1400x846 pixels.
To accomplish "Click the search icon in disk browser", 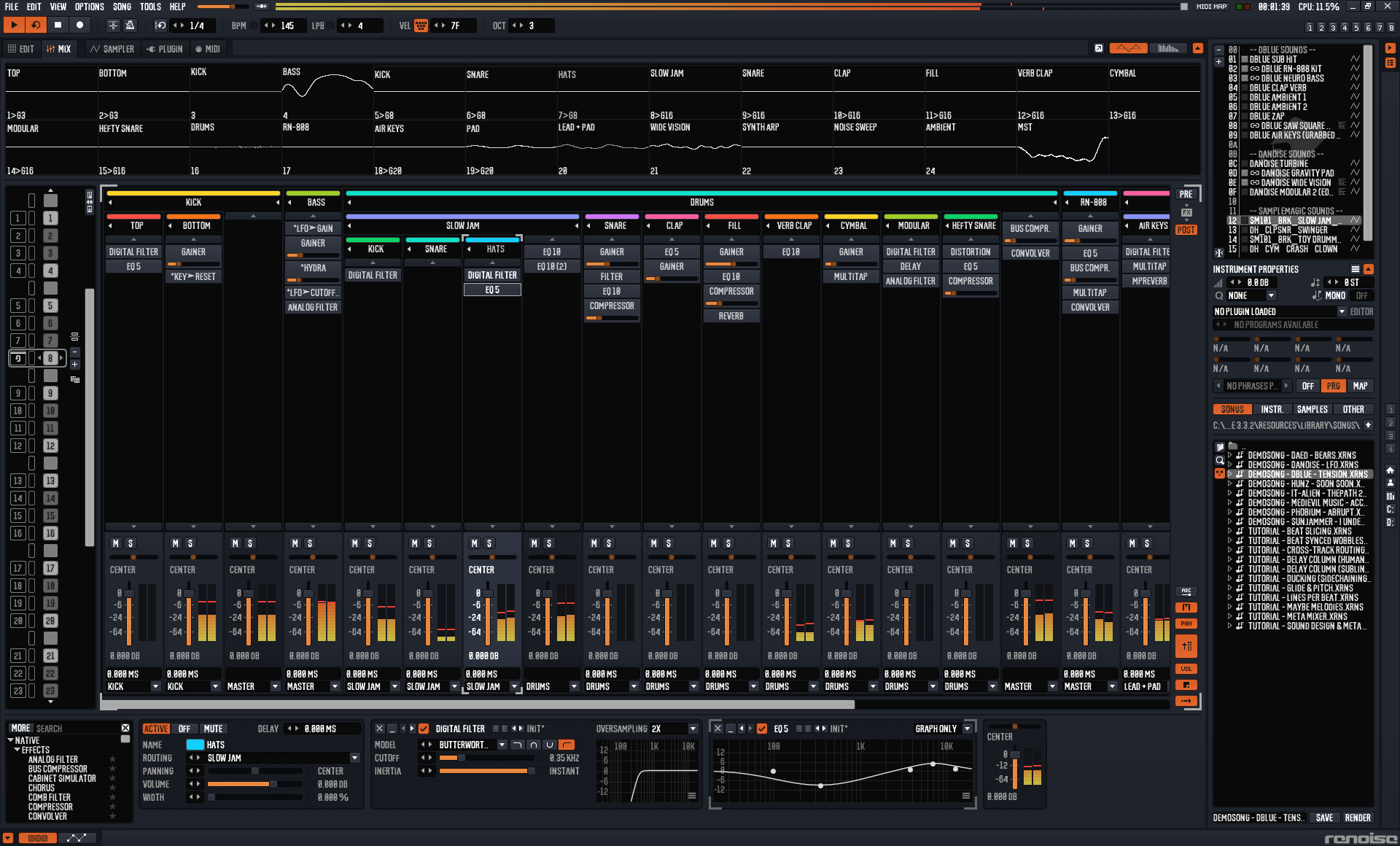I will (x=1219, y=460).
